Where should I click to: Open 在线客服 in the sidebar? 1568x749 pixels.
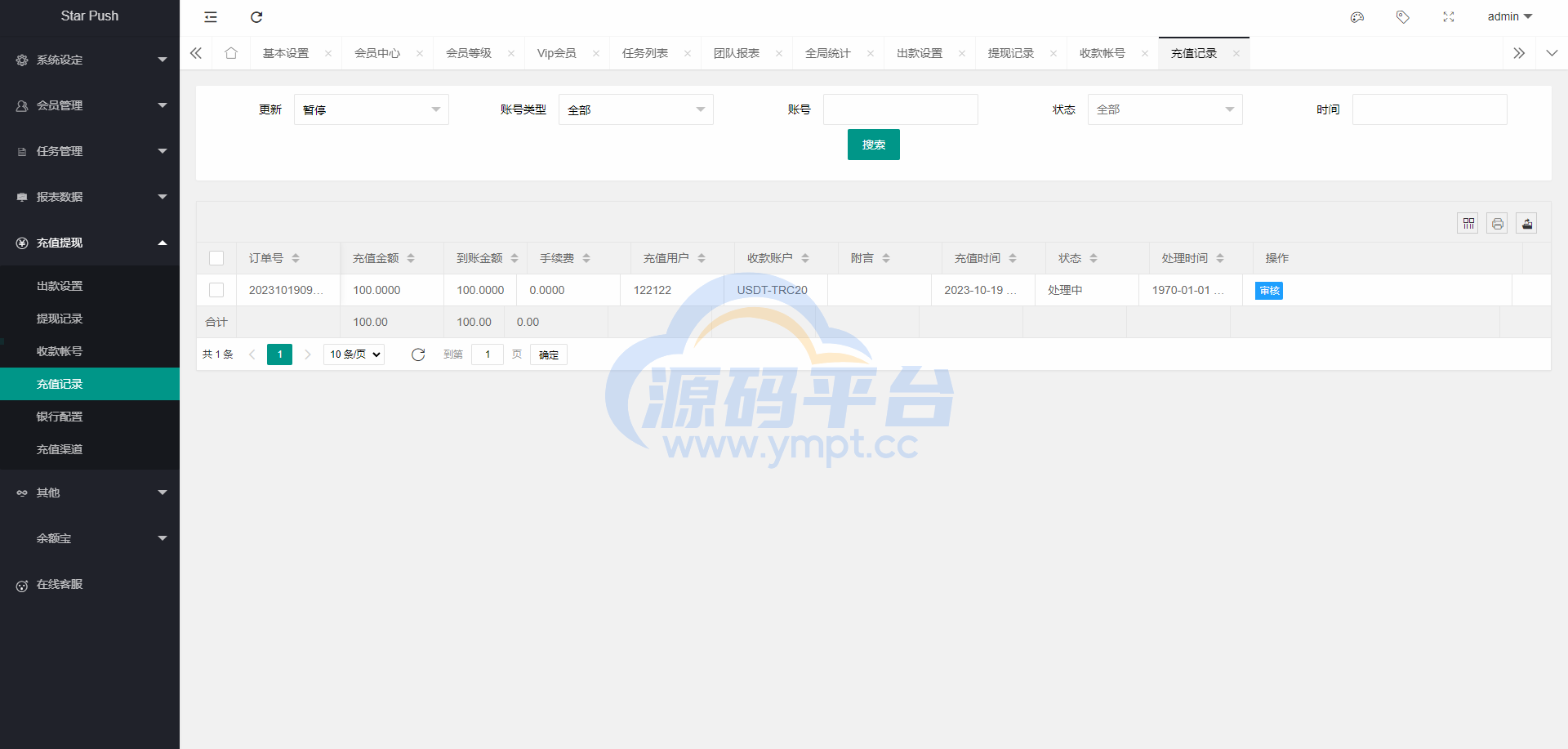(90, 584)
